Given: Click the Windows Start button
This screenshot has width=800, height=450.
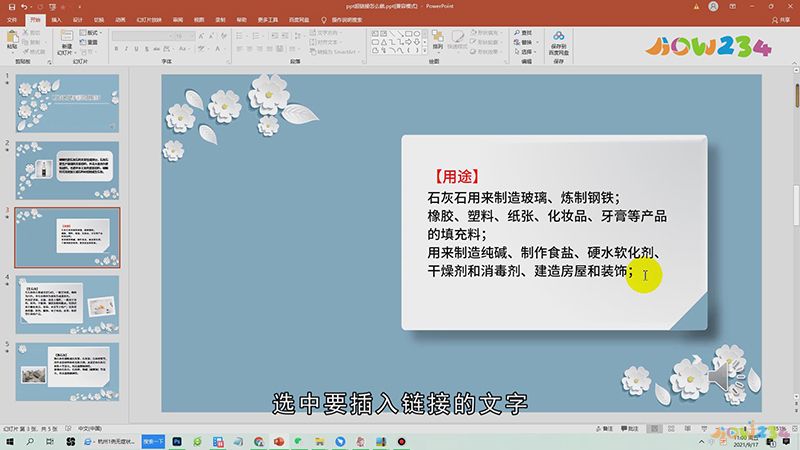Looking at the screenshot, I should click(10, 441).
